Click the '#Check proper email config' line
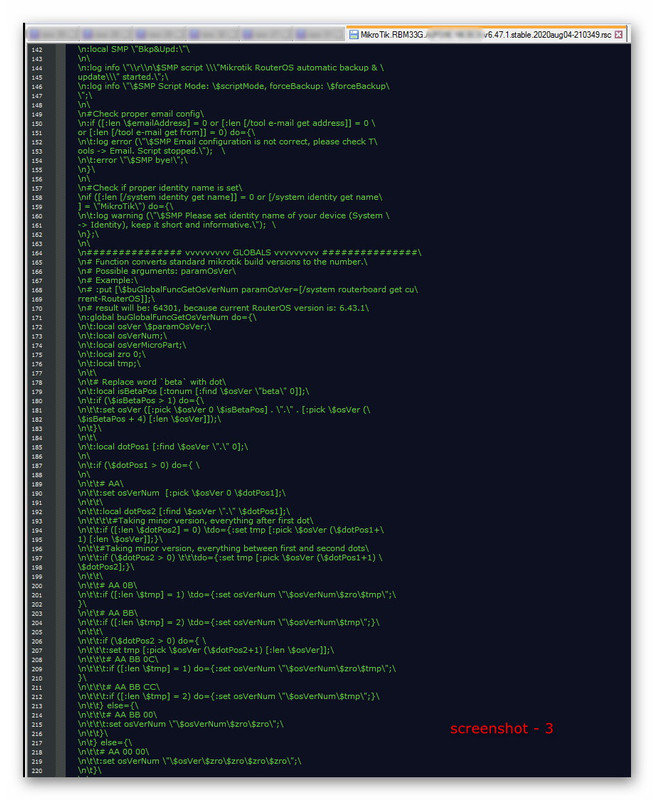Screen dimensions: 654x800 (141, 114)
